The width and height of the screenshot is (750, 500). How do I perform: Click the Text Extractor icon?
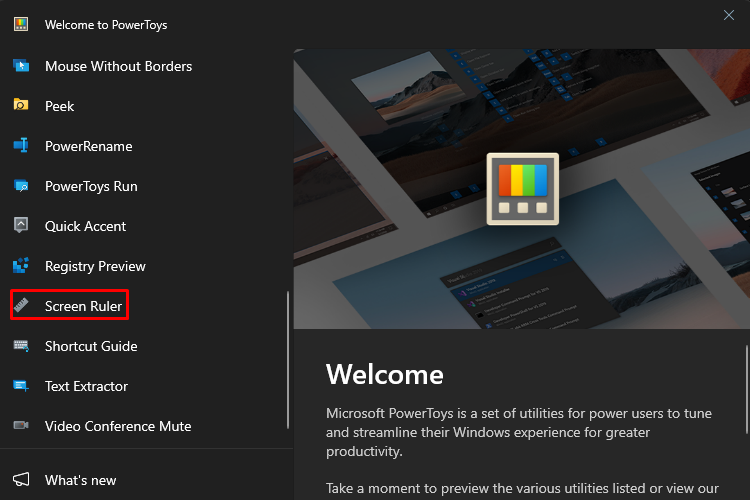click(x=21, y=386)
